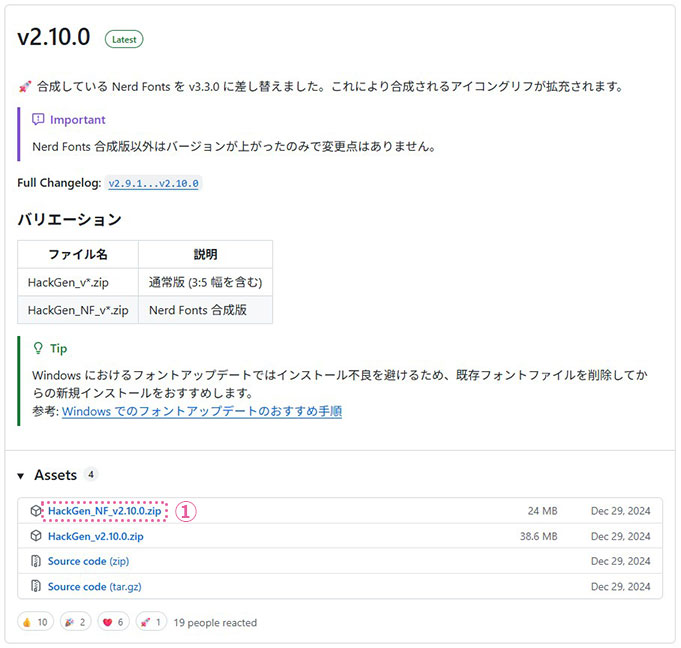Collapse the Assets section triangle
The height and width of the screenshot is (648, 681).
(20, 476)
